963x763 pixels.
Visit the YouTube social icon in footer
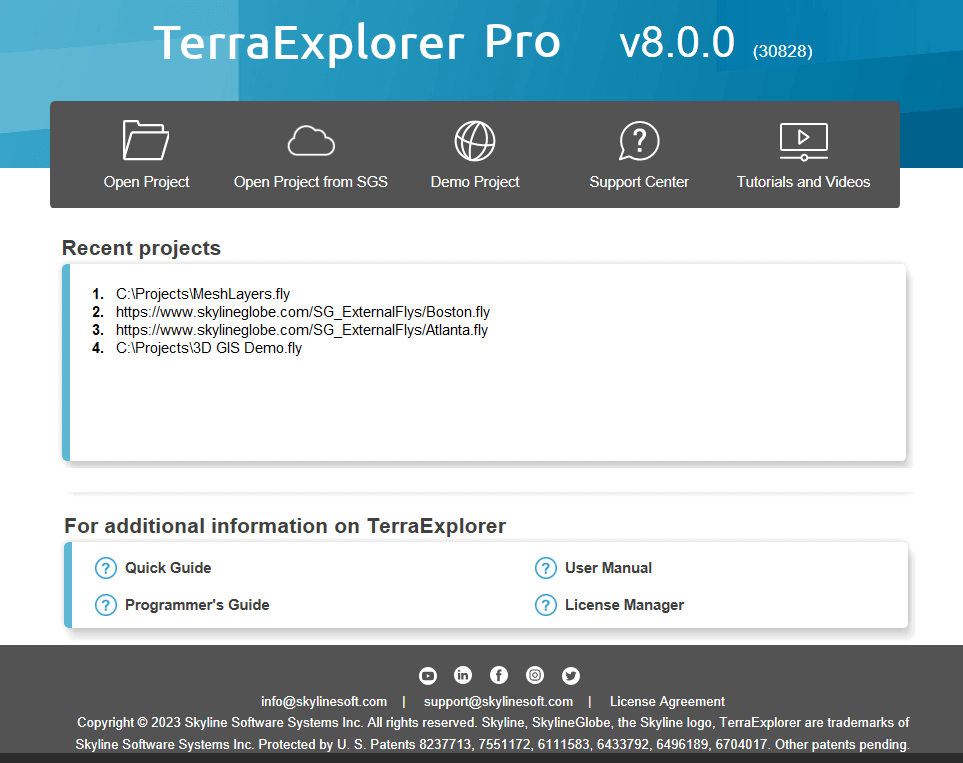428,675
